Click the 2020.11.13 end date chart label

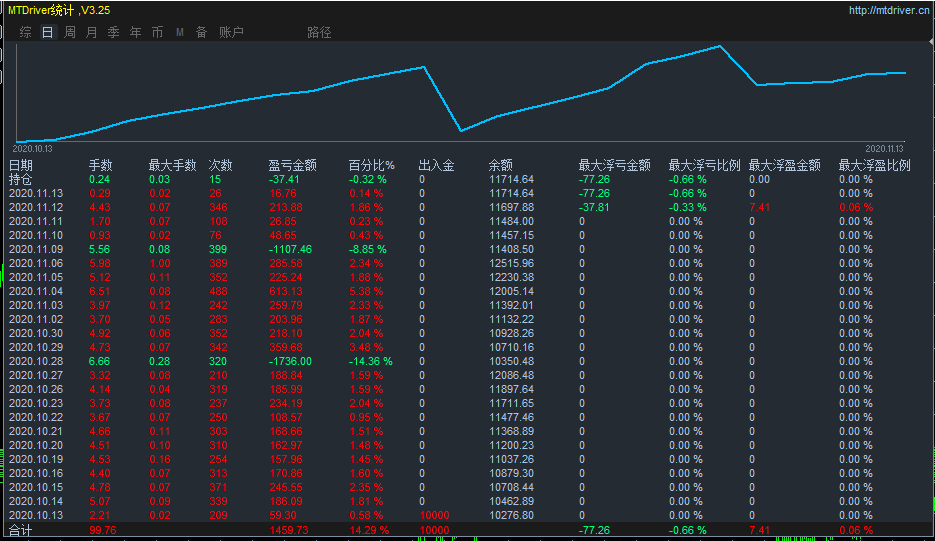883,146
